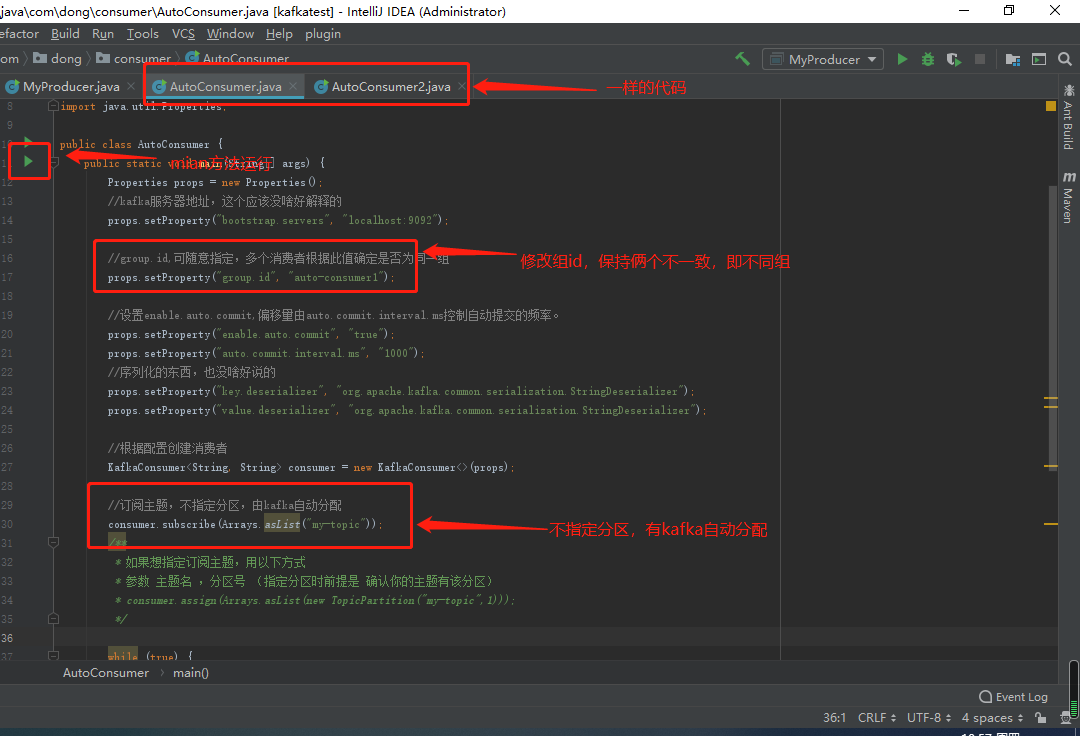Collapse fold marker at comment end line 35
Image resolution: width=1080 pixels, height=736 pixels.
coord(53,618)
